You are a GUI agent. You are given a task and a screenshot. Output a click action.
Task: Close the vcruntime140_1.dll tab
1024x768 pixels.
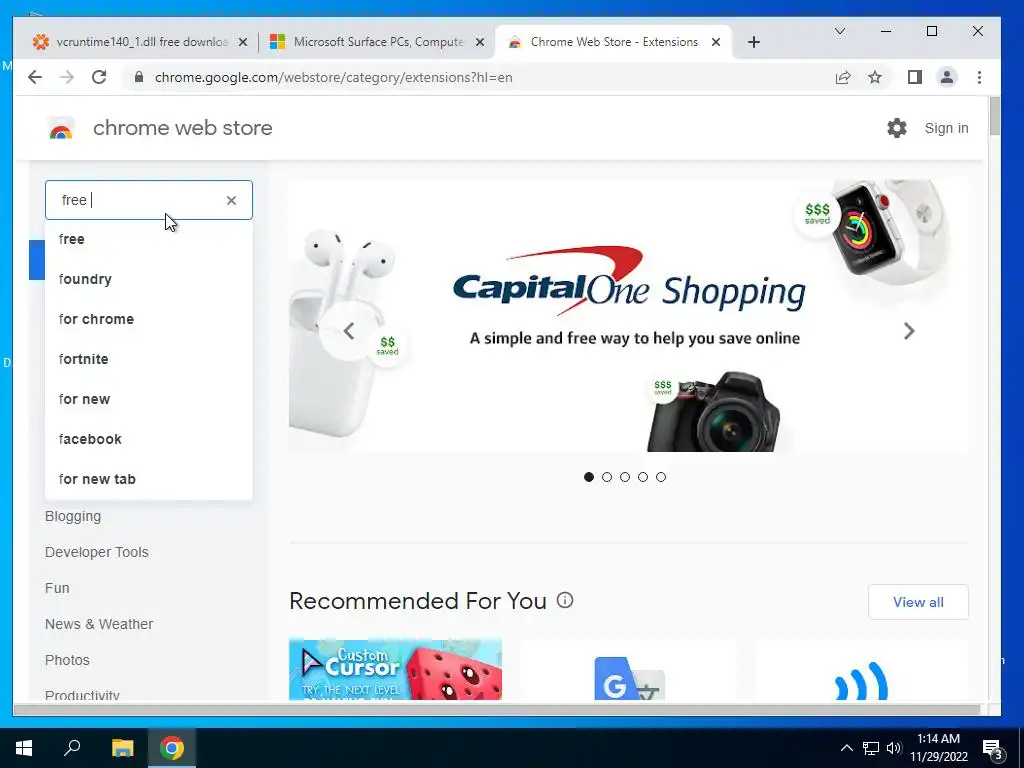pyautogui.click(x=243, y=42)
